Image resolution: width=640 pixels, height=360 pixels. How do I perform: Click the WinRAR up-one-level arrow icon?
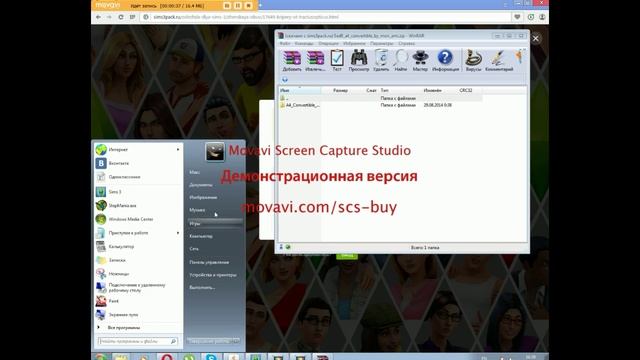(284, 80)
